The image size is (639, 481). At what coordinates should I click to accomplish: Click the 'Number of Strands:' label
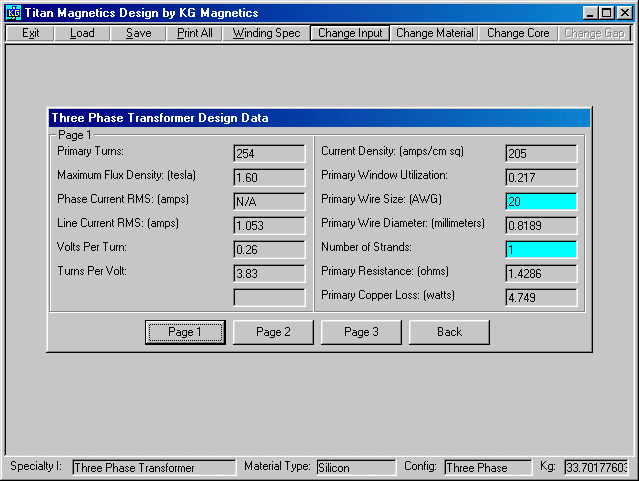366,247
